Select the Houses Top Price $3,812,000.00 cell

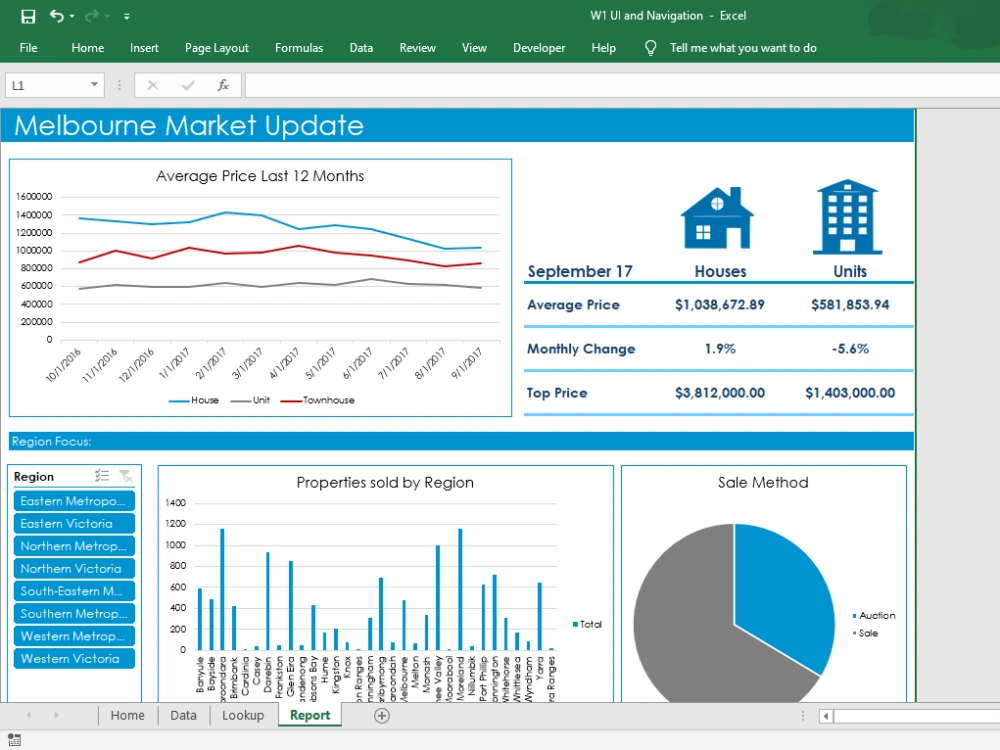pos(720,393)
